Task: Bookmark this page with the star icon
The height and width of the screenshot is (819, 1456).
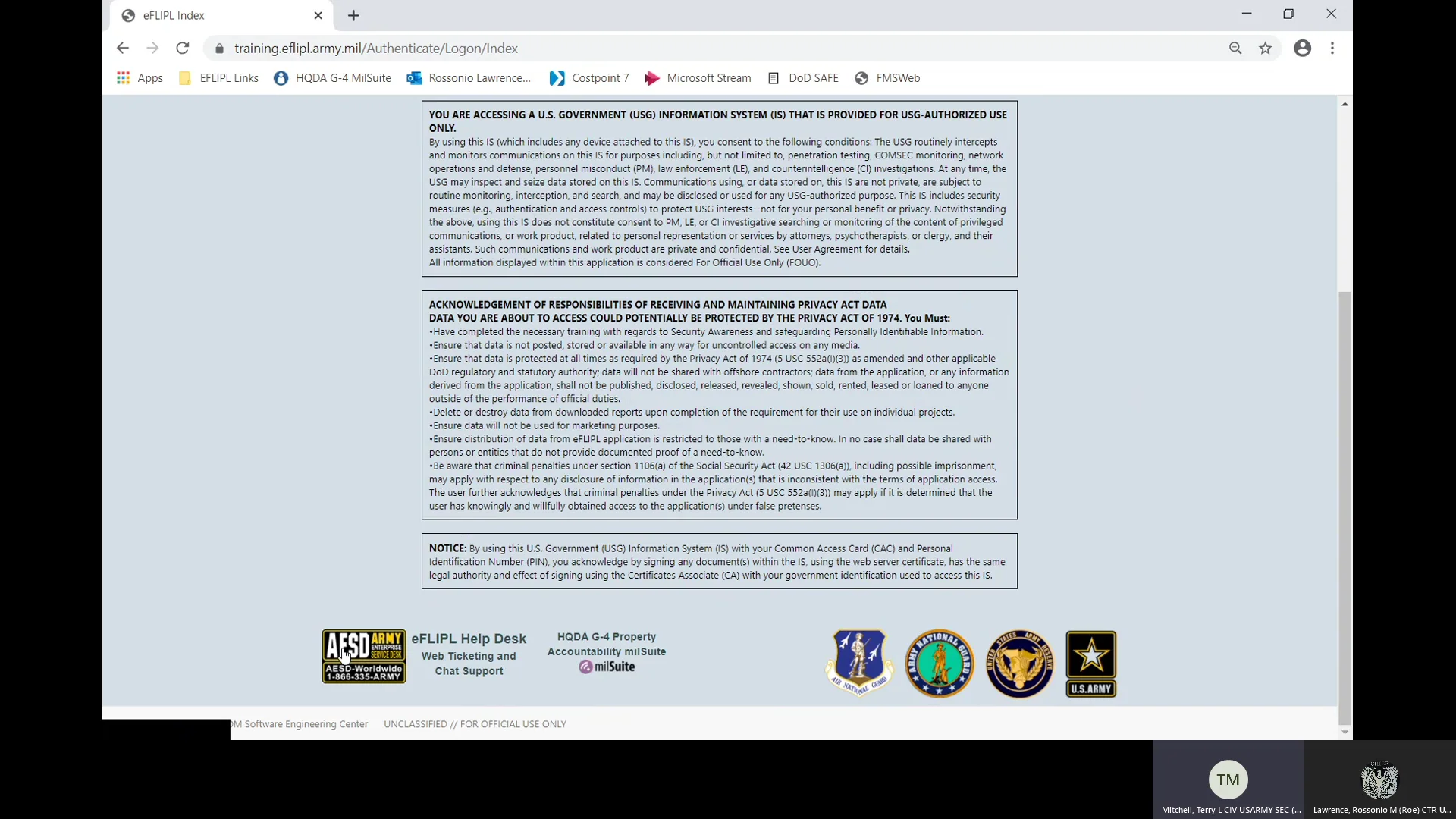Action: pos(1265,48)
